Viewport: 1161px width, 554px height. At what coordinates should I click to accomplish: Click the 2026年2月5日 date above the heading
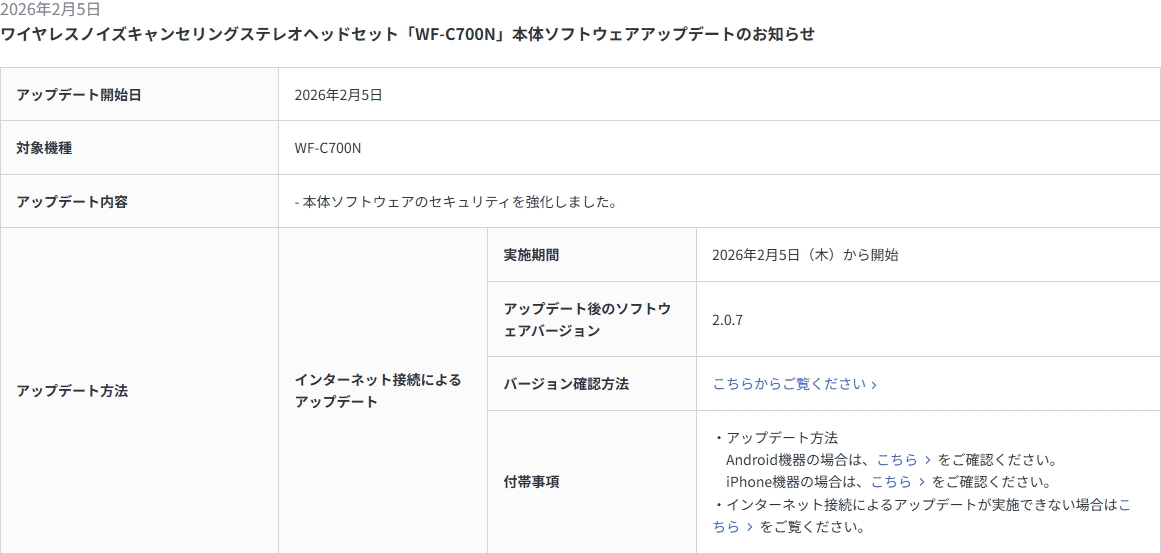(50, 10)
